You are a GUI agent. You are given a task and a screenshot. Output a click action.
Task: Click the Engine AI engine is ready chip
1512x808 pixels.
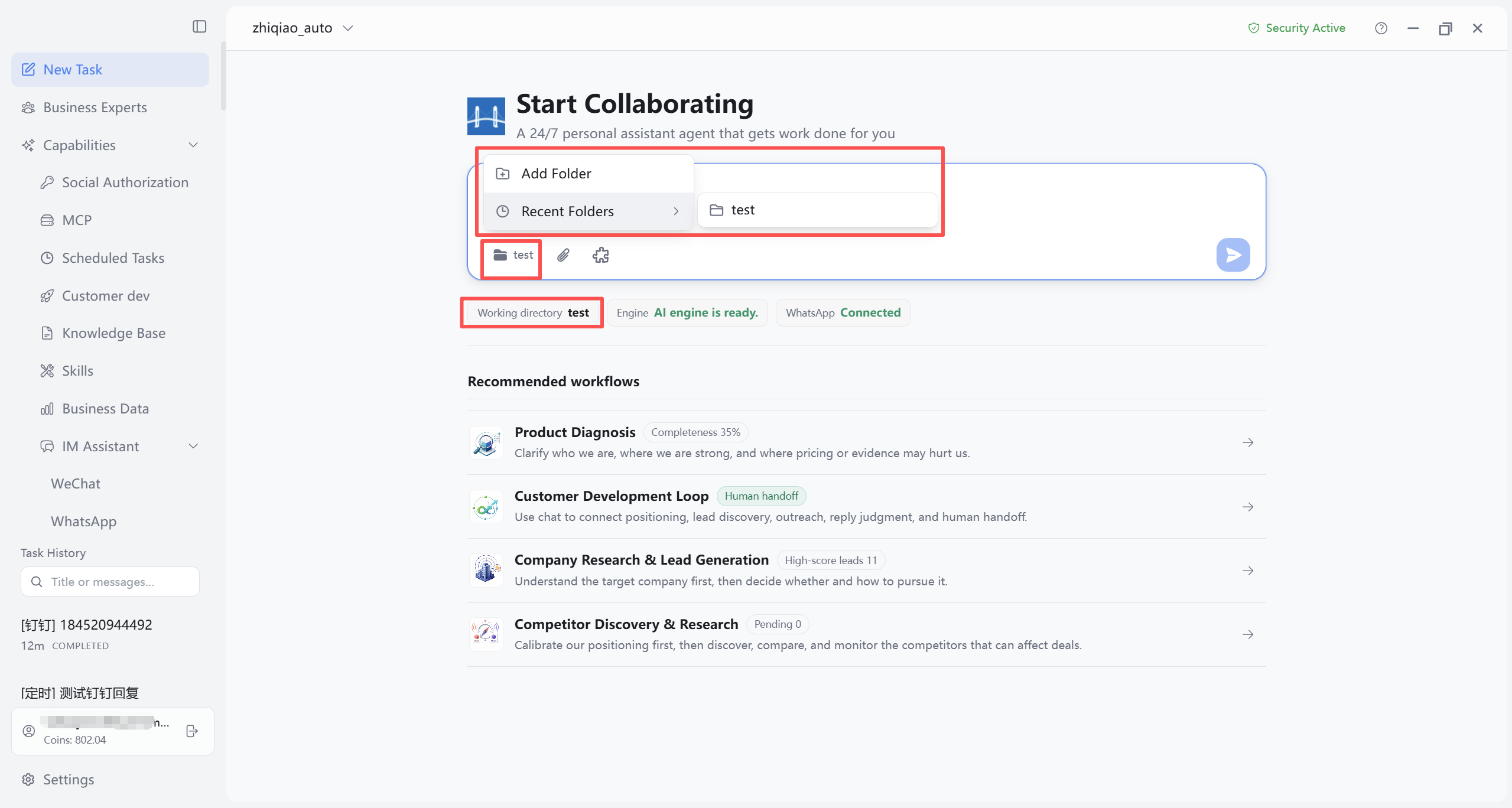point(687,313)
